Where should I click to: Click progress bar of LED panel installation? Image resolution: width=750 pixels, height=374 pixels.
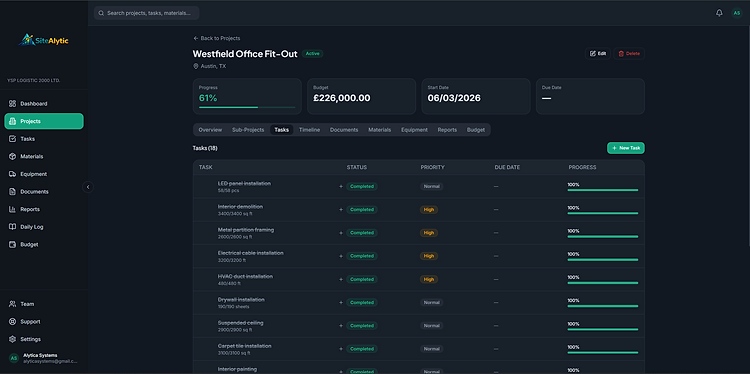click(x=603, y=190)
